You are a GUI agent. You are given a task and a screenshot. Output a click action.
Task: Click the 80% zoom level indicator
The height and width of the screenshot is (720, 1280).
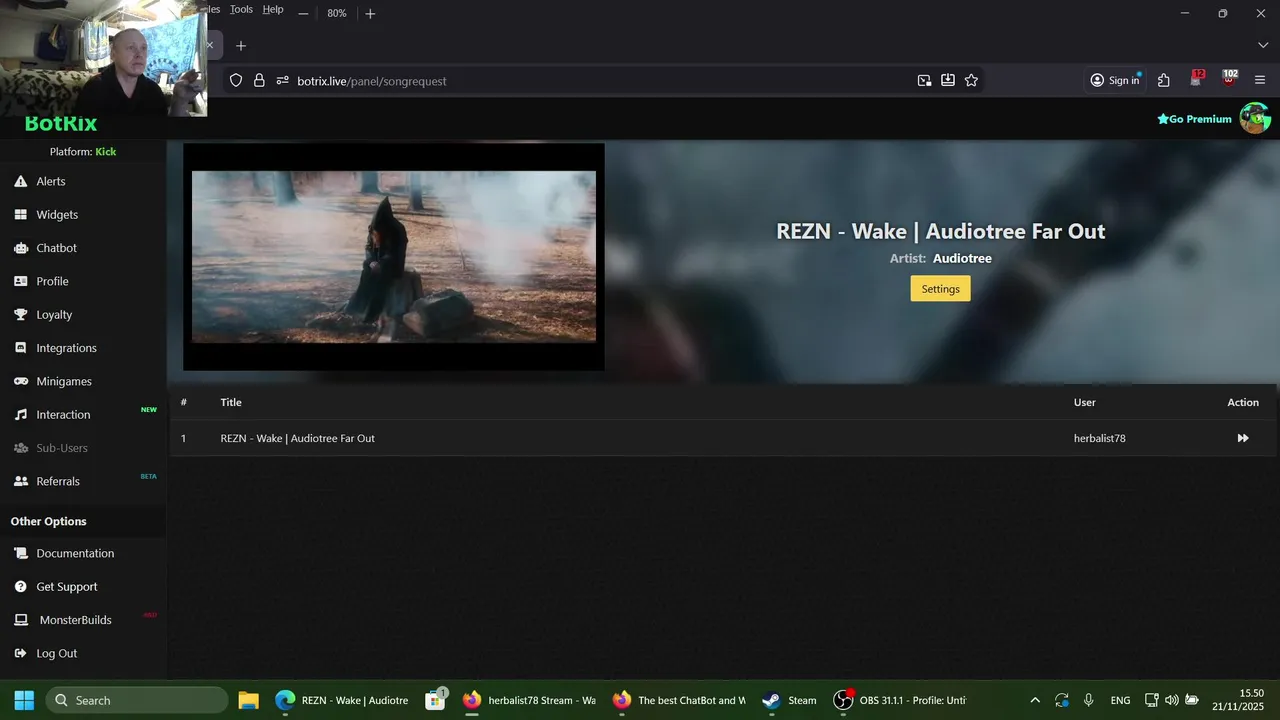[x=337, y=13]
